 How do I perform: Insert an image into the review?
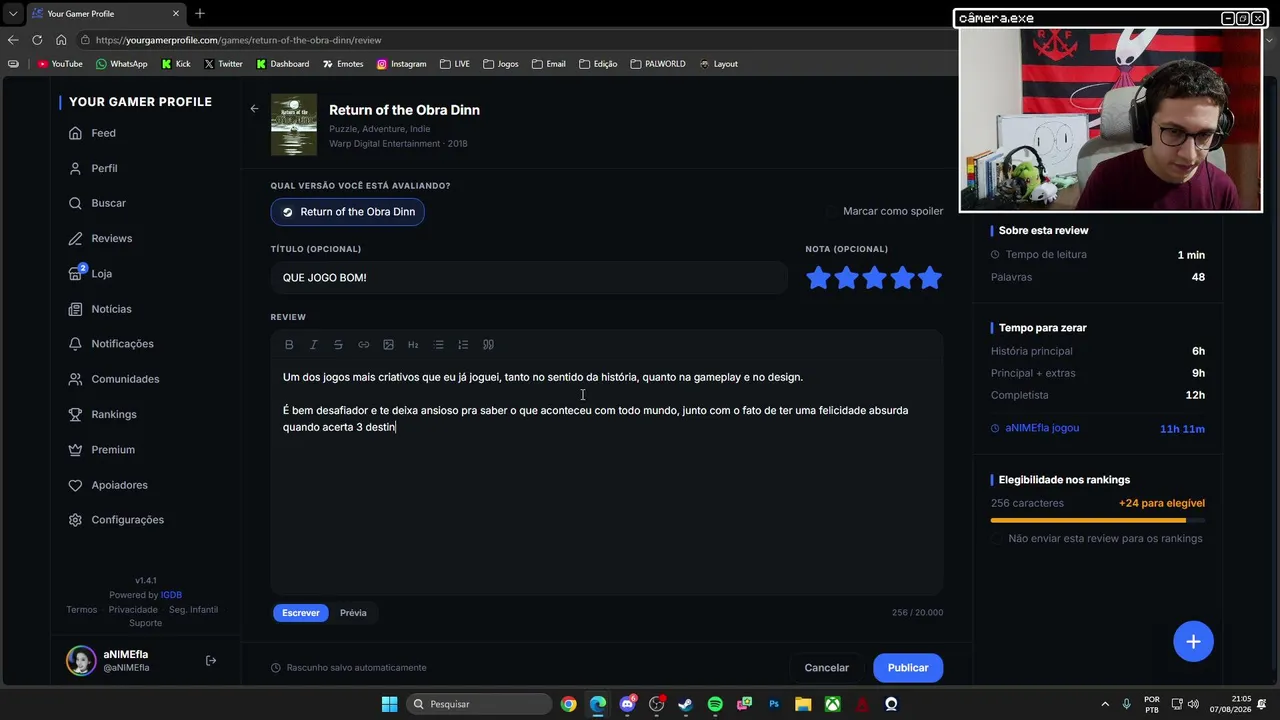(389, 345)
